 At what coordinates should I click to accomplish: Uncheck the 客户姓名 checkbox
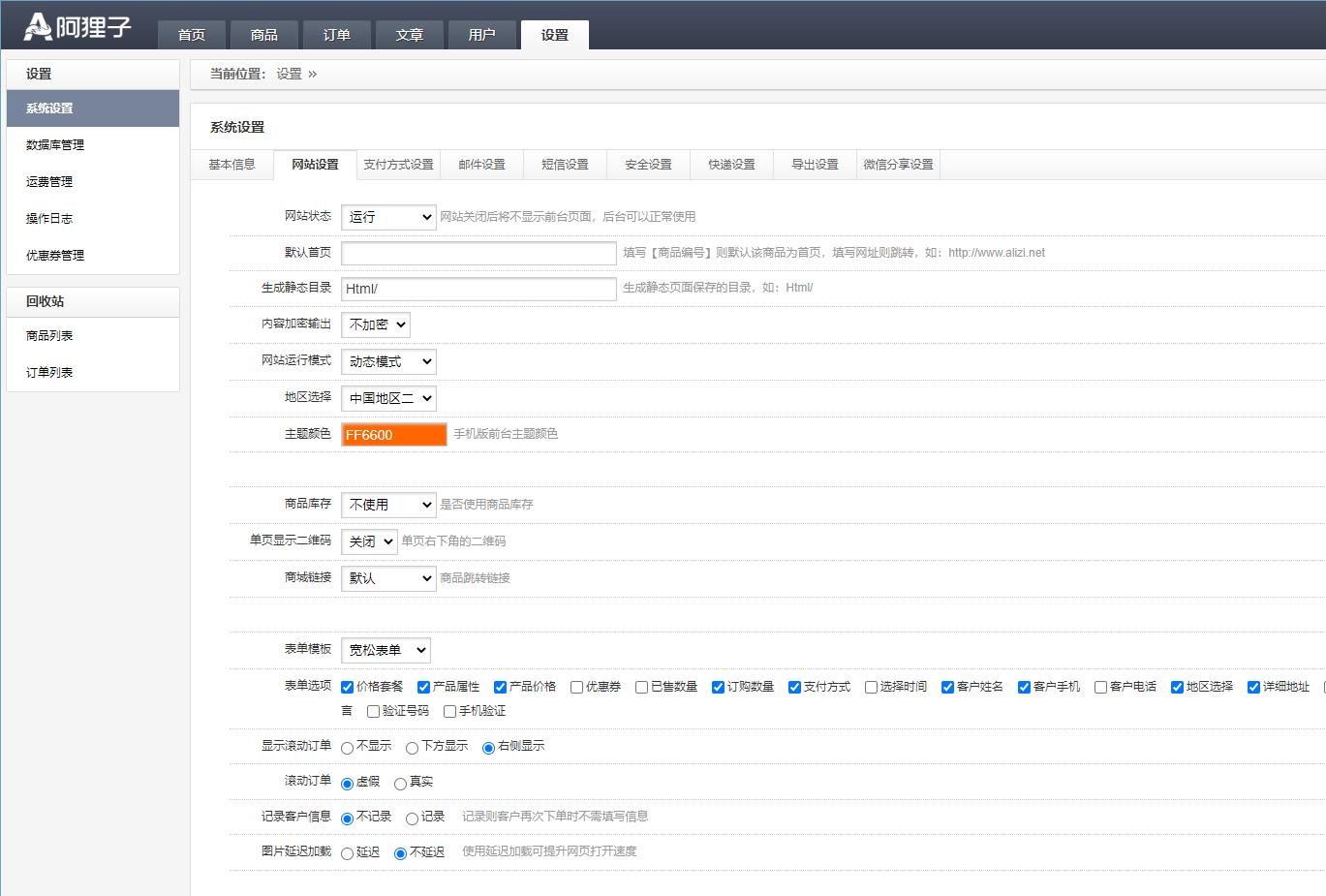947,687
